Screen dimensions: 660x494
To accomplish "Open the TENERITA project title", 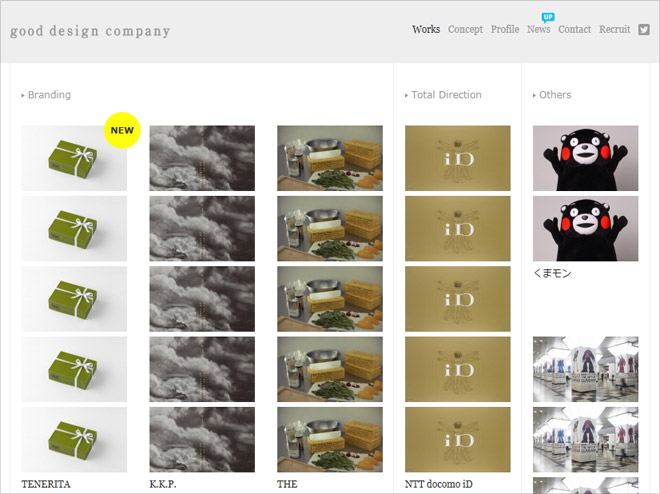I will [46, 484].
